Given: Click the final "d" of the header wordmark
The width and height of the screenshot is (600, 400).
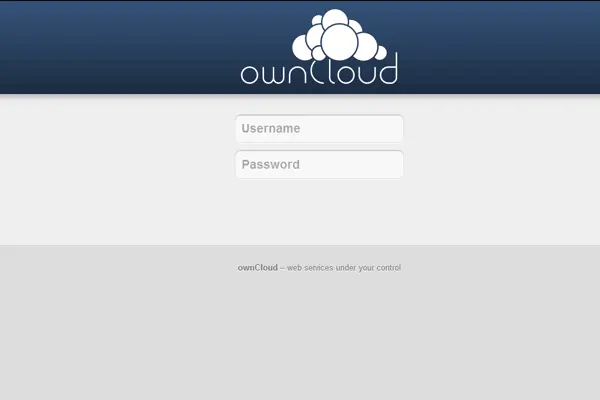Looking at the screenshot, I should [x=389, y=71].
